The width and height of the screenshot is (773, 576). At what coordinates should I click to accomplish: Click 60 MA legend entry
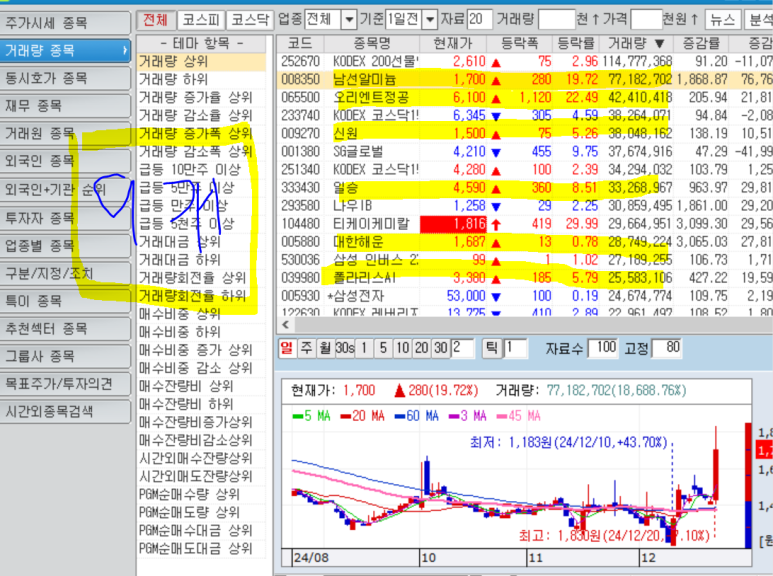417,416
